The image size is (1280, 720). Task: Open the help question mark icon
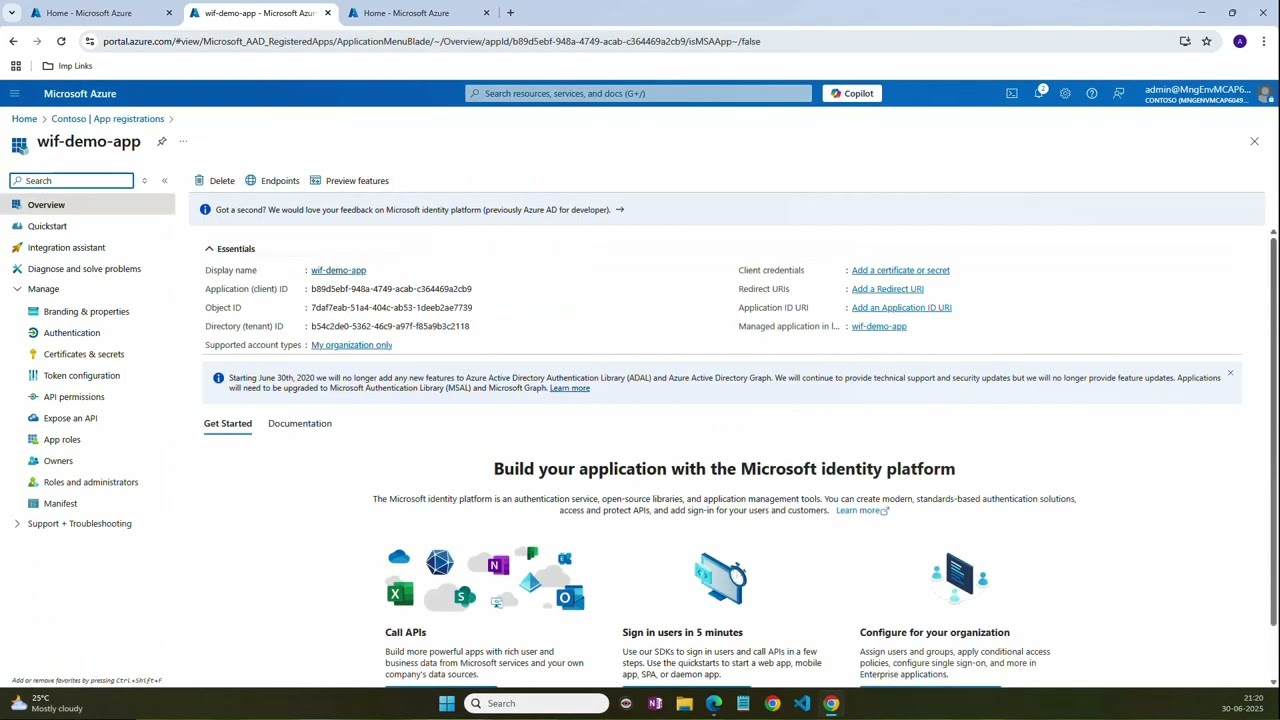[1092, 93]
